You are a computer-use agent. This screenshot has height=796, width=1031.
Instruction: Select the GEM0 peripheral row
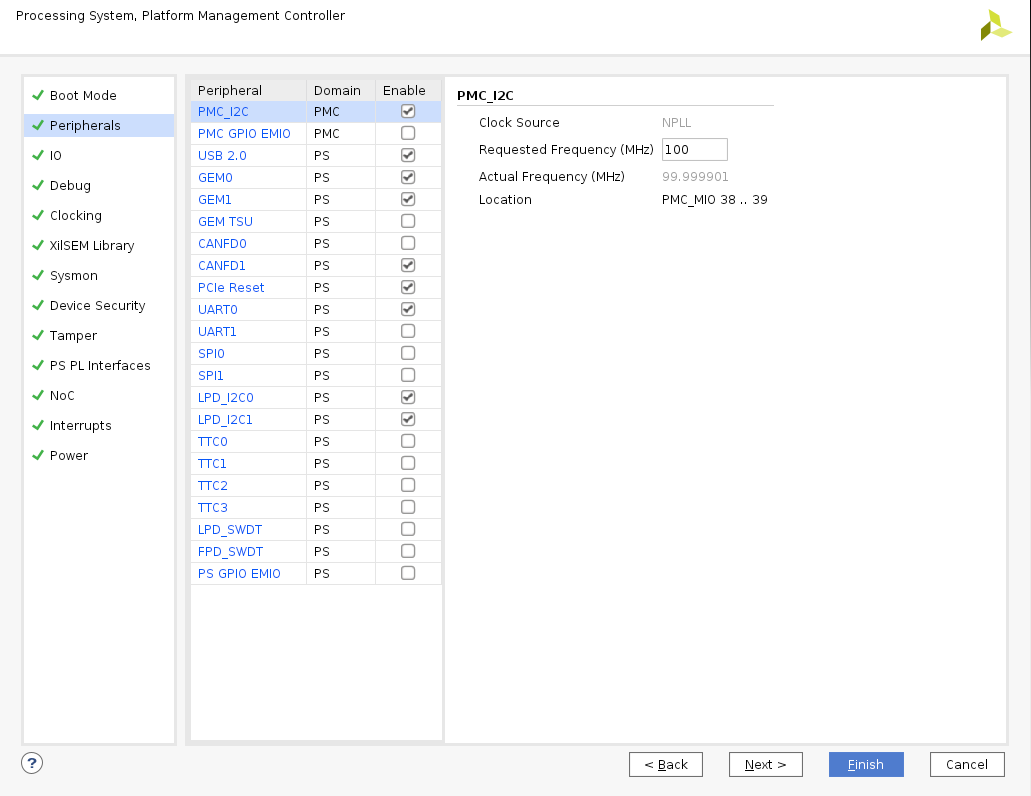[215, 178]
